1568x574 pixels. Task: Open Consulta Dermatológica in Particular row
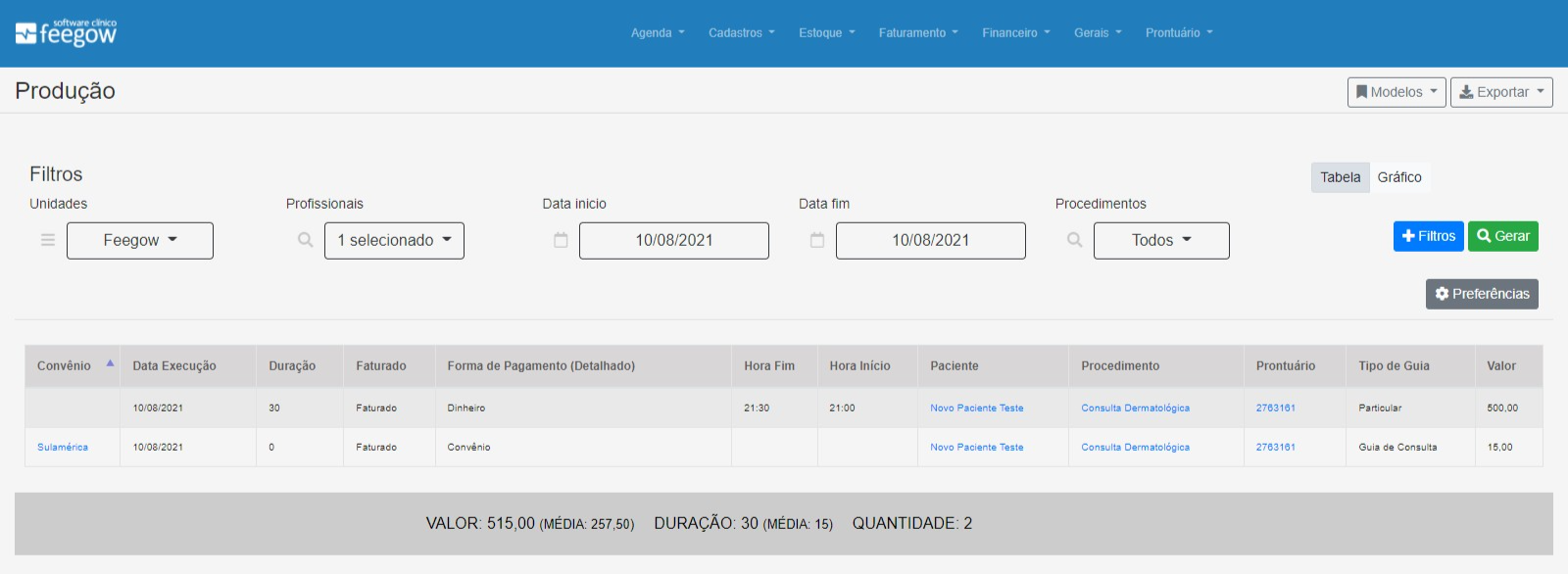click(1136, 408)
